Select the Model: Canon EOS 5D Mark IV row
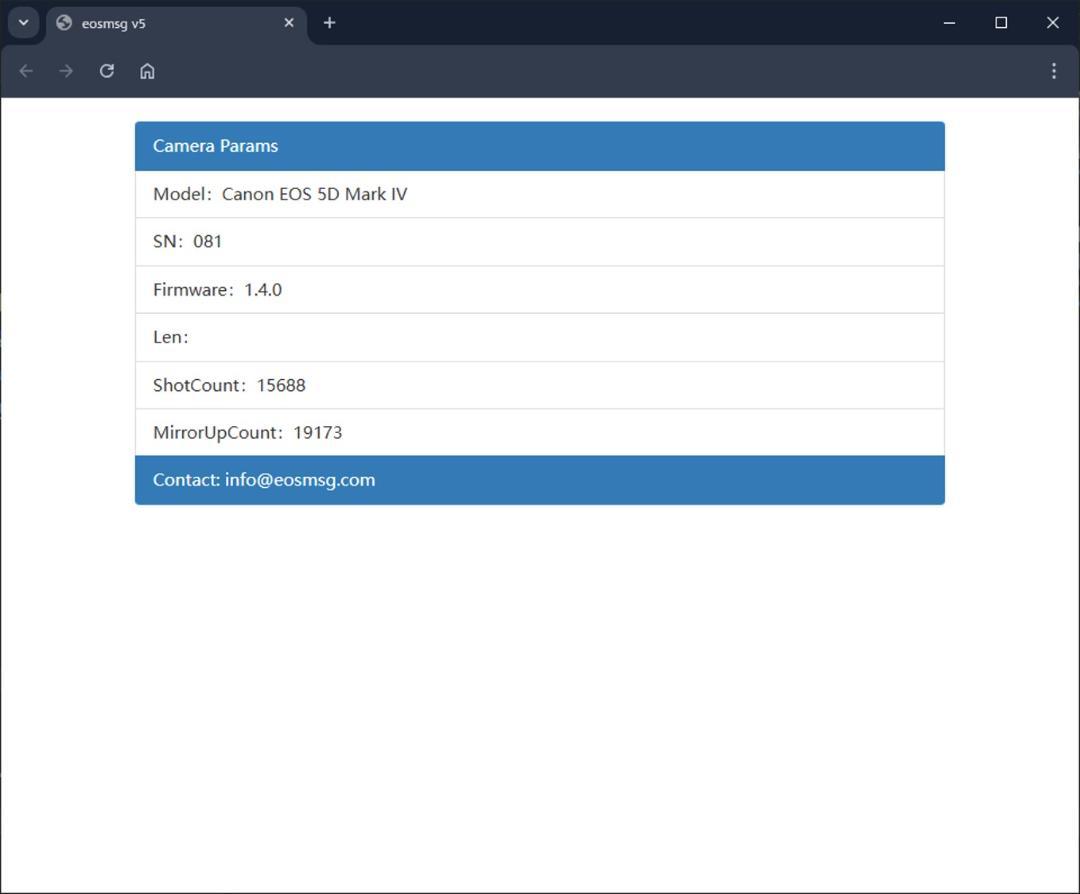The width and height of the screenshot is (1080, 894). coord(540,194)
